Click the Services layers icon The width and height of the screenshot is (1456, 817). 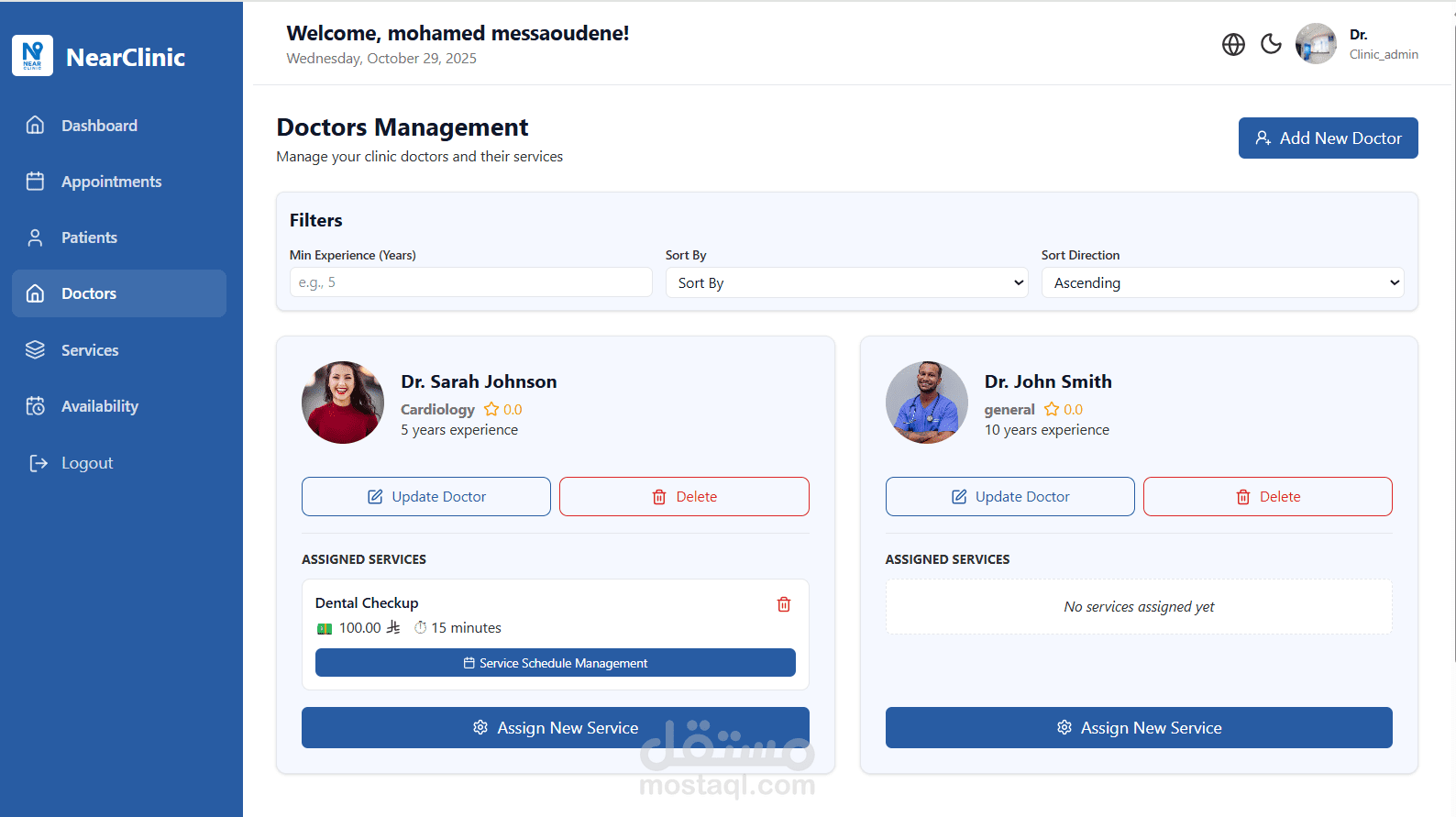click(35, 349)
